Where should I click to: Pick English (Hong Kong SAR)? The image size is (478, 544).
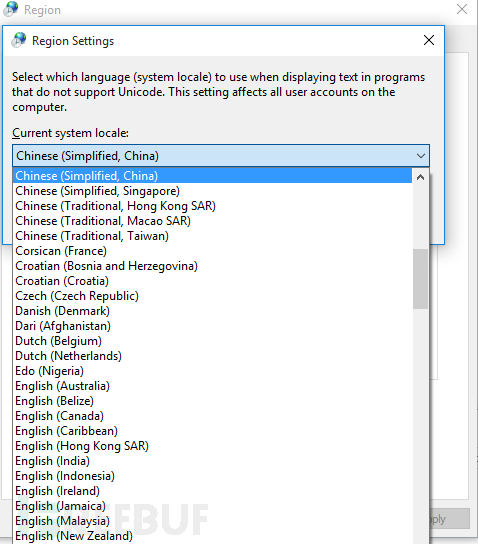212,446
